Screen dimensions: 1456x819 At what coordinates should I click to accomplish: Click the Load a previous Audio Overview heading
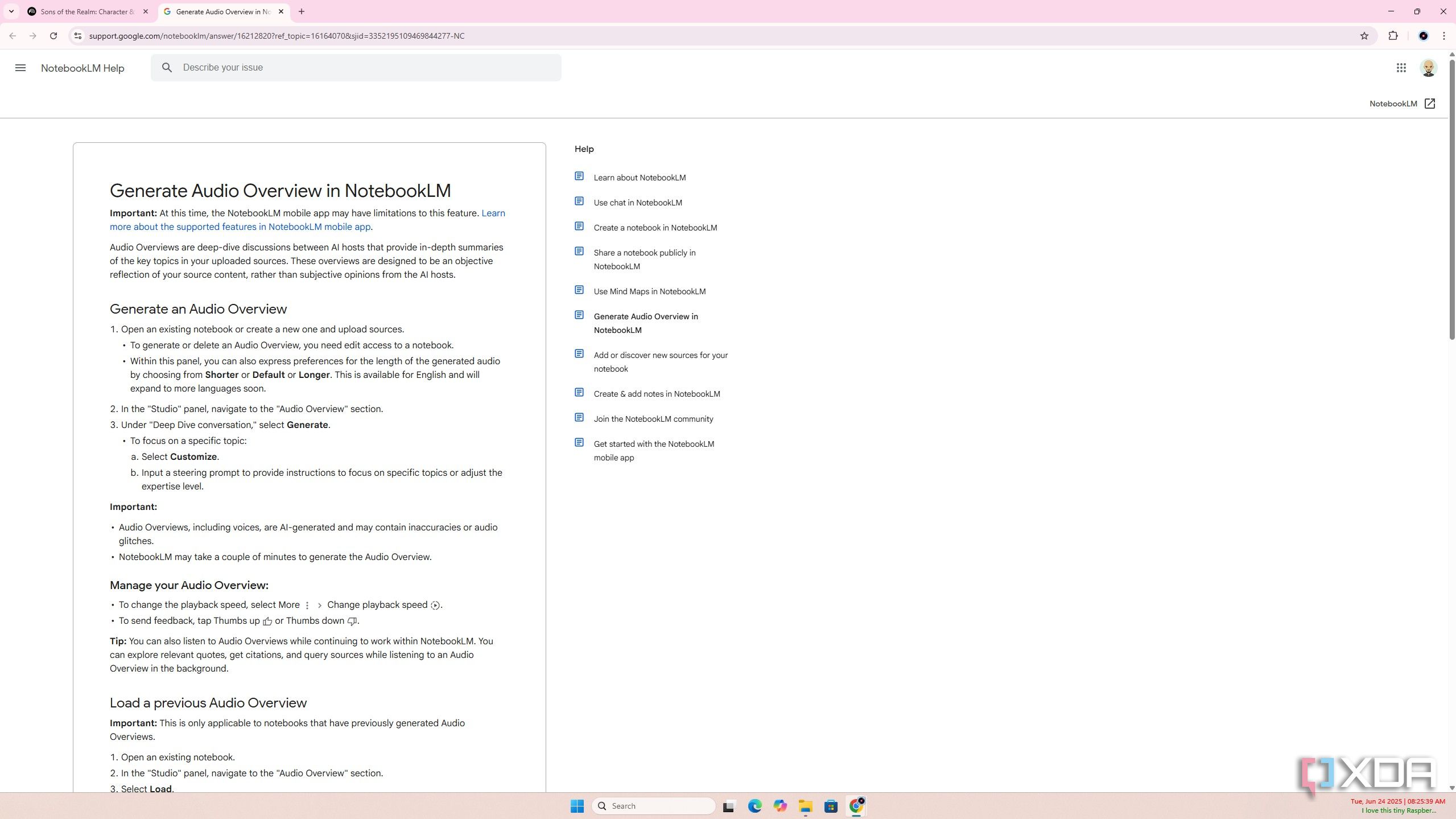[x=208, y=703]
